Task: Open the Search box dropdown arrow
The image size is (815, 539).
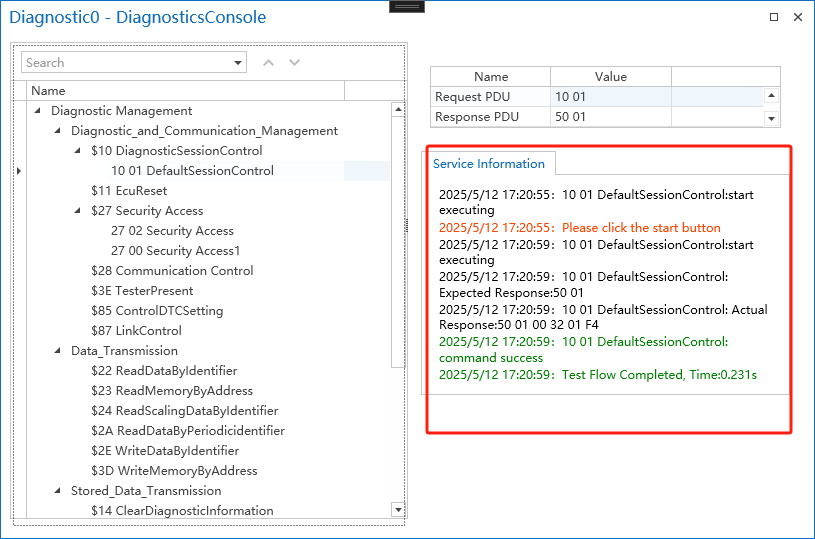Action: 238,63
